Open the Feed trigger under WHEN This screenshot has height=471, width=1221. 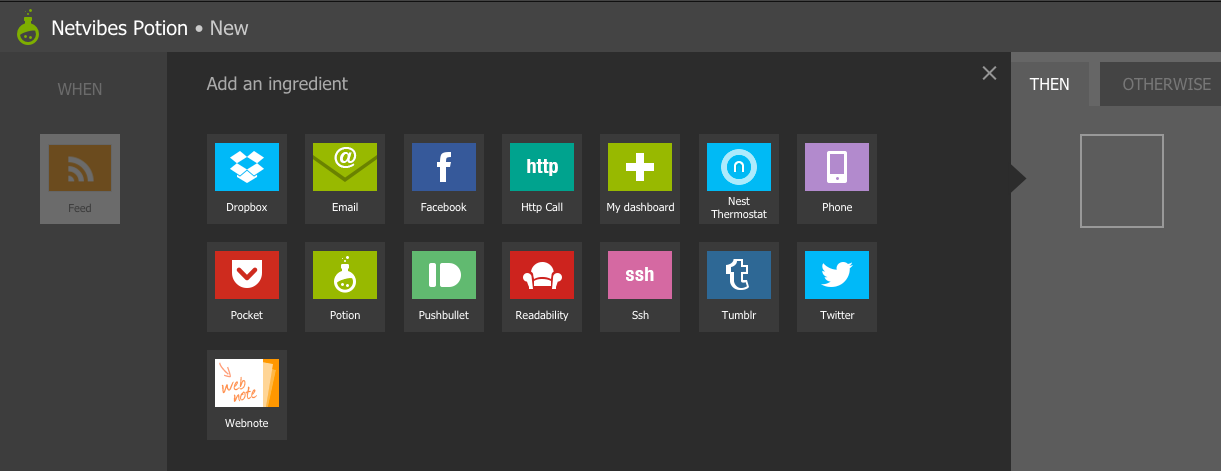80,179
